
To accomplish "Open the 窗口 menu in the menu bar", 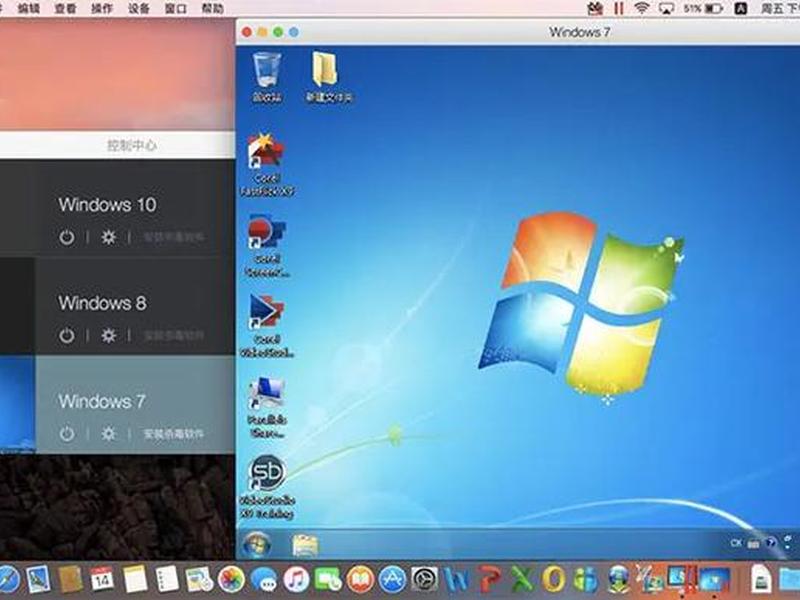I will [x=176, y=8].
